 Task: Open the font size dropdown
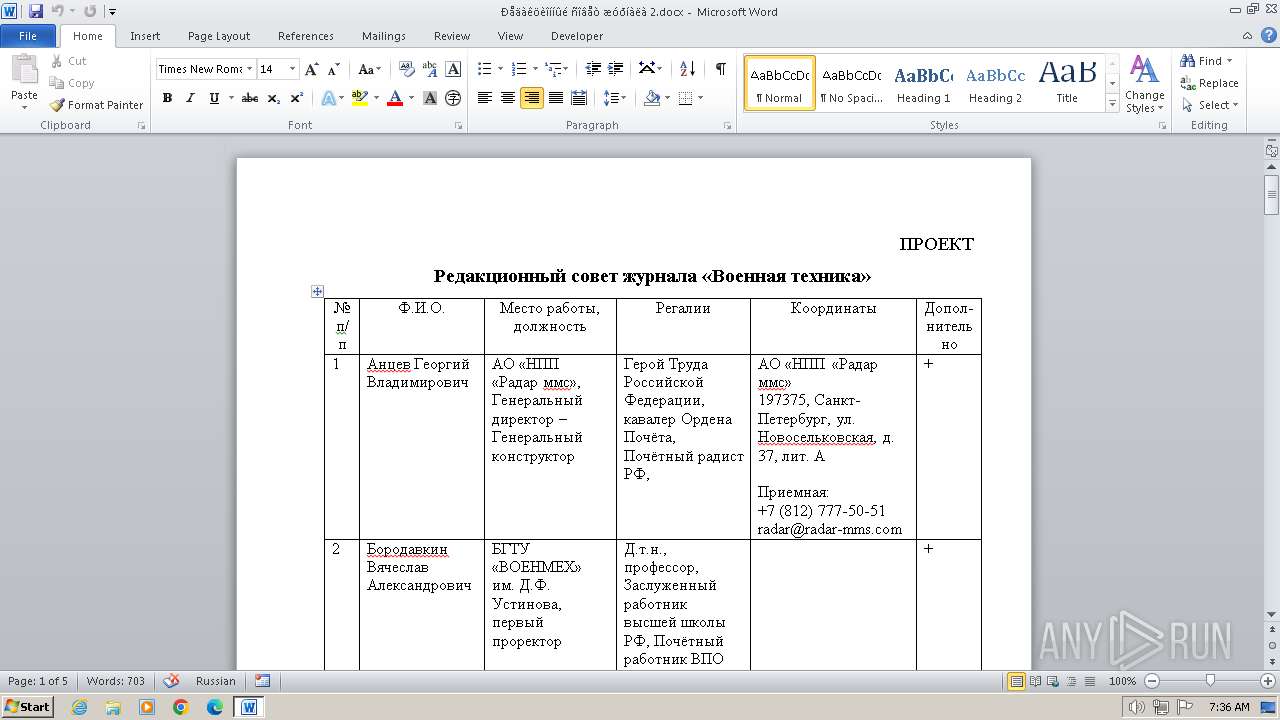[x=292, y=69]
